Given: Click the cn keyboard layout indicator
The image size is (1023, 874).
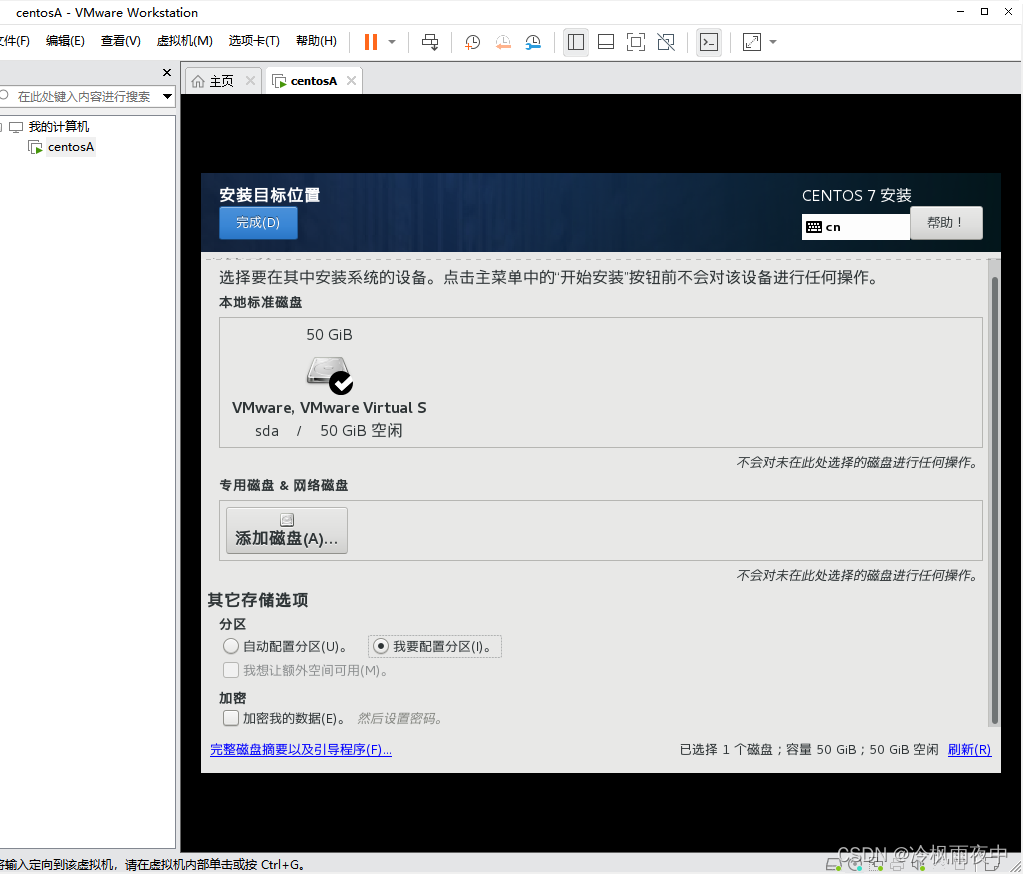Looking at the screenshot, I should tap(855, 227).
